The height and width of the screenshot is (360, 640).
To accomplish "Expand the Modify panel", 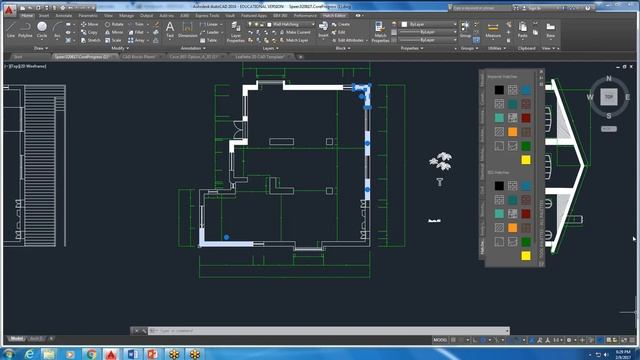I will 120,48.
